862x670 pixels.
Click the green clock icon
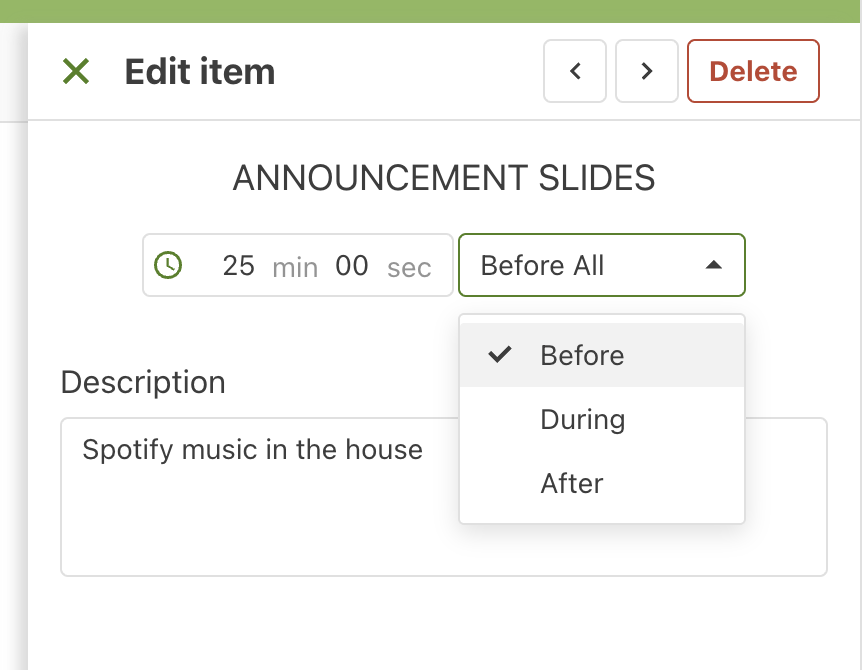tap(168, 265)
